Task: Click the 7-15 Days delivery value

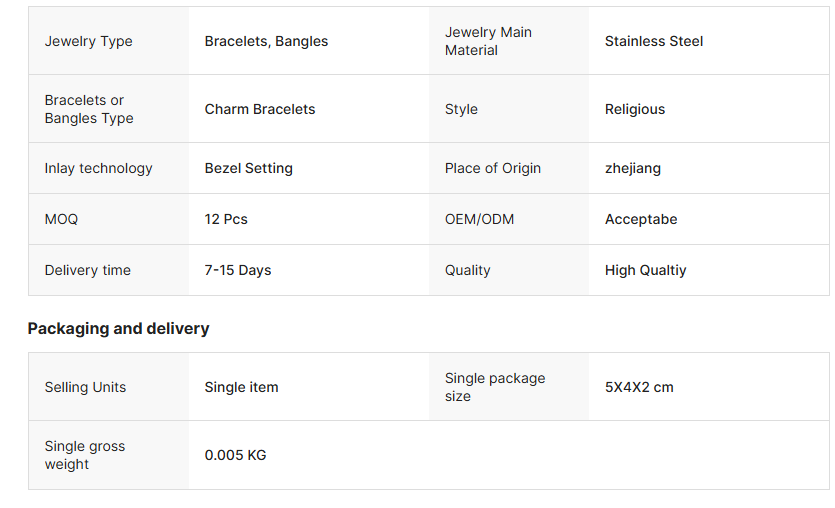Action: pyautogui.click(x=238, y=271)
